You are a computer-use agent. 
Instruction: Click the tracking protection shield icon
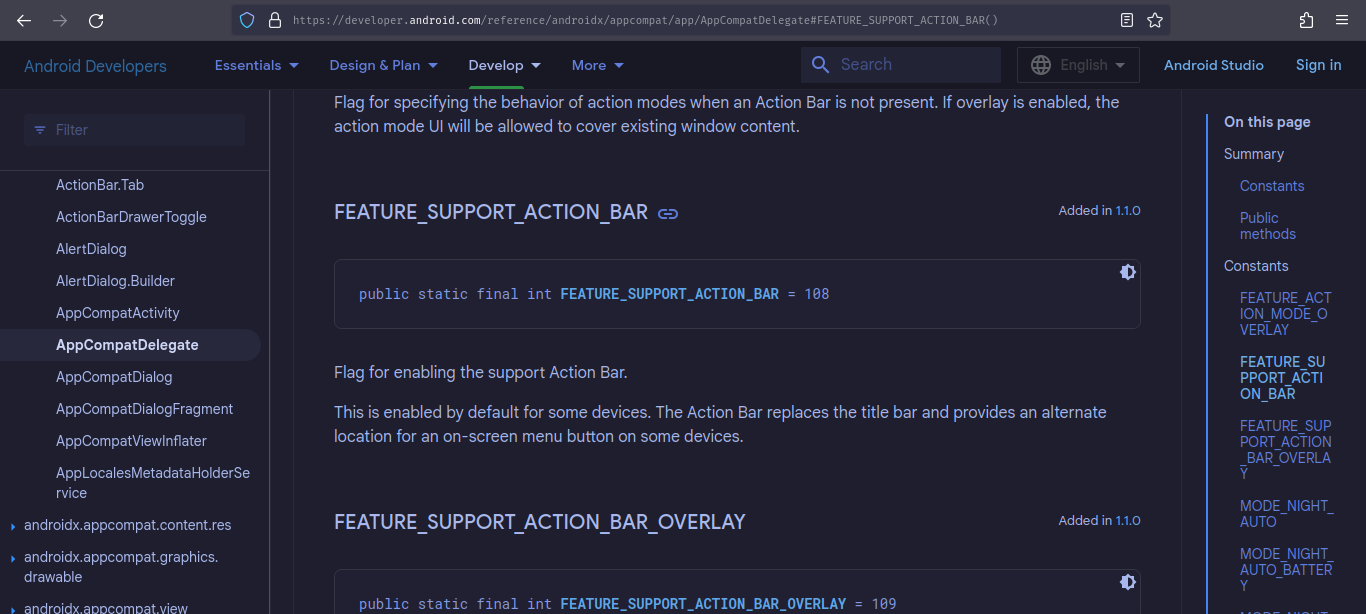(247, 20)
